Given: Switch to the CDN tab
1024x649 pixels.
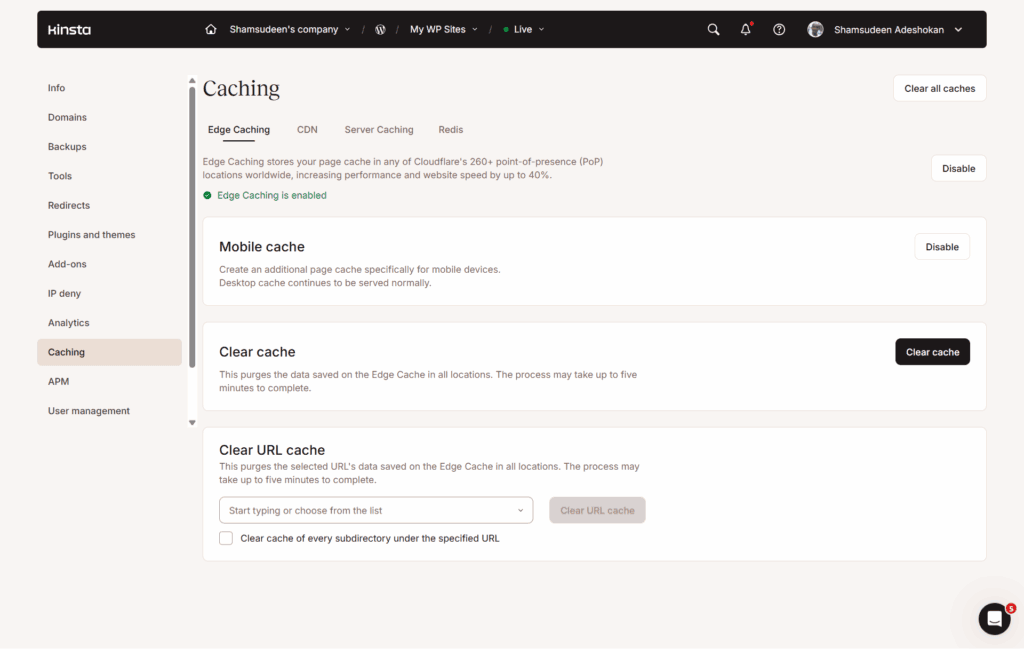Looking at the screenshot, I should click(307, 129).
